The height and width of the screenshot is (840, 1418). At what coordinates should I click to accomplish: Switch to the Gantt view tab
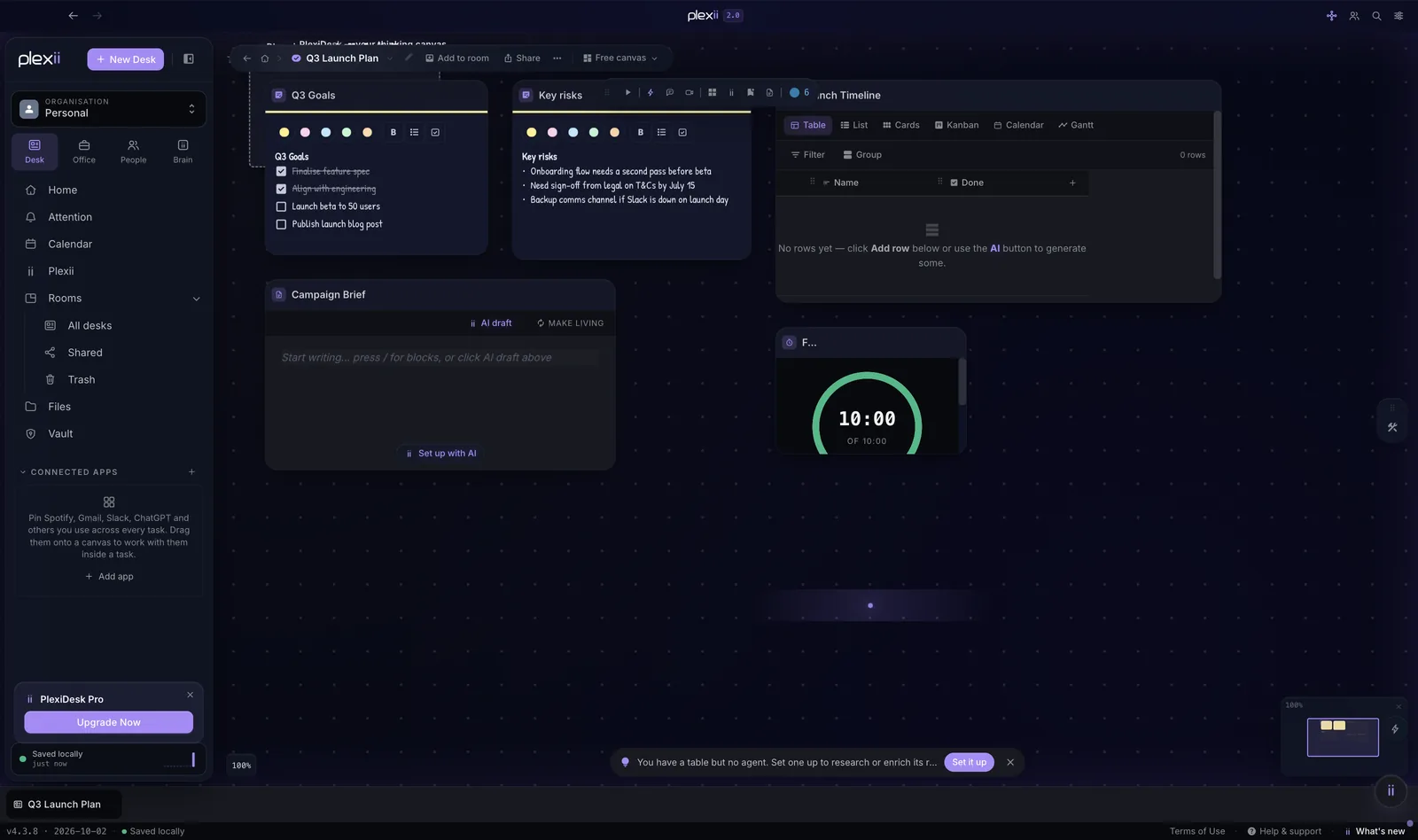click(x=1076, y=125)
